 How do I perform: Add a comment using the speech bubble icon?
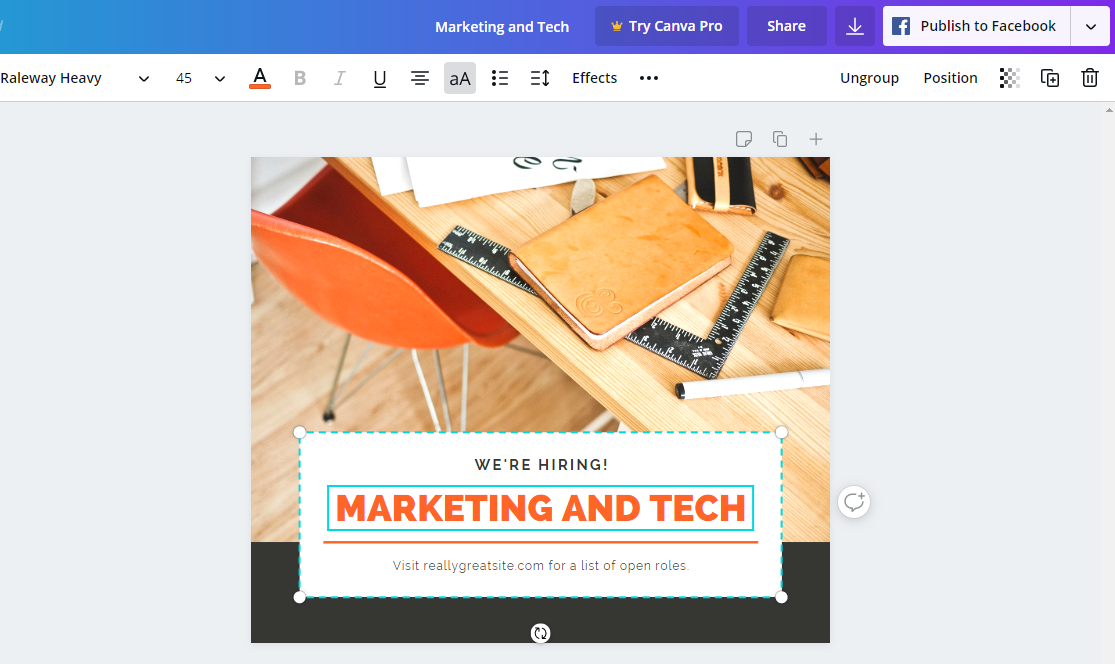tap(854, 502)
